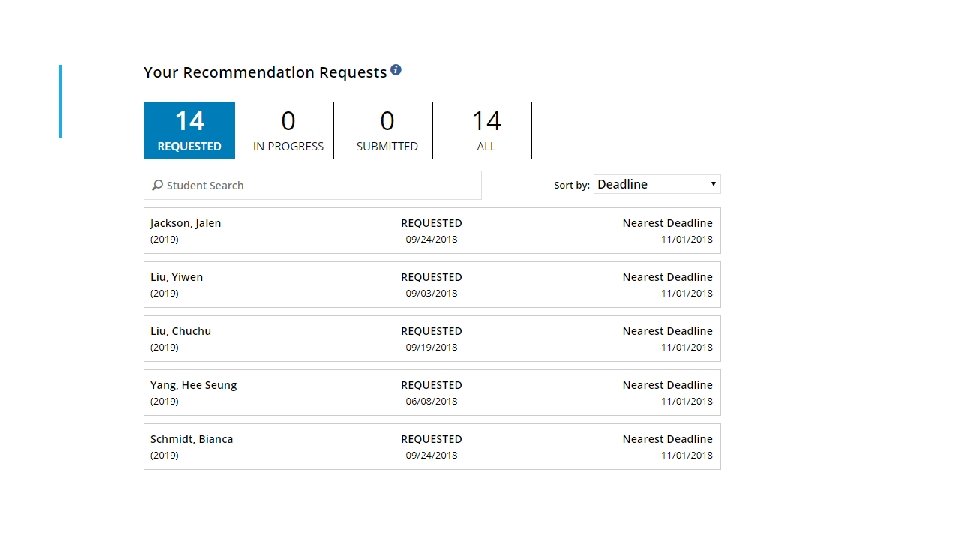This screenshot has width=960, height=540.
Task: Click the magnifier icon in Student Search
Action: (157, 185)
